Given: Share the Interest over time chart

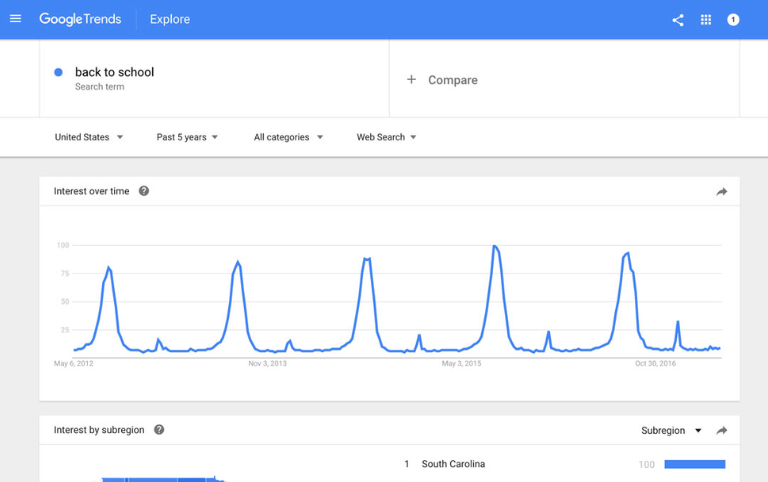Looking at the screenshot, I should click(722, 192).
